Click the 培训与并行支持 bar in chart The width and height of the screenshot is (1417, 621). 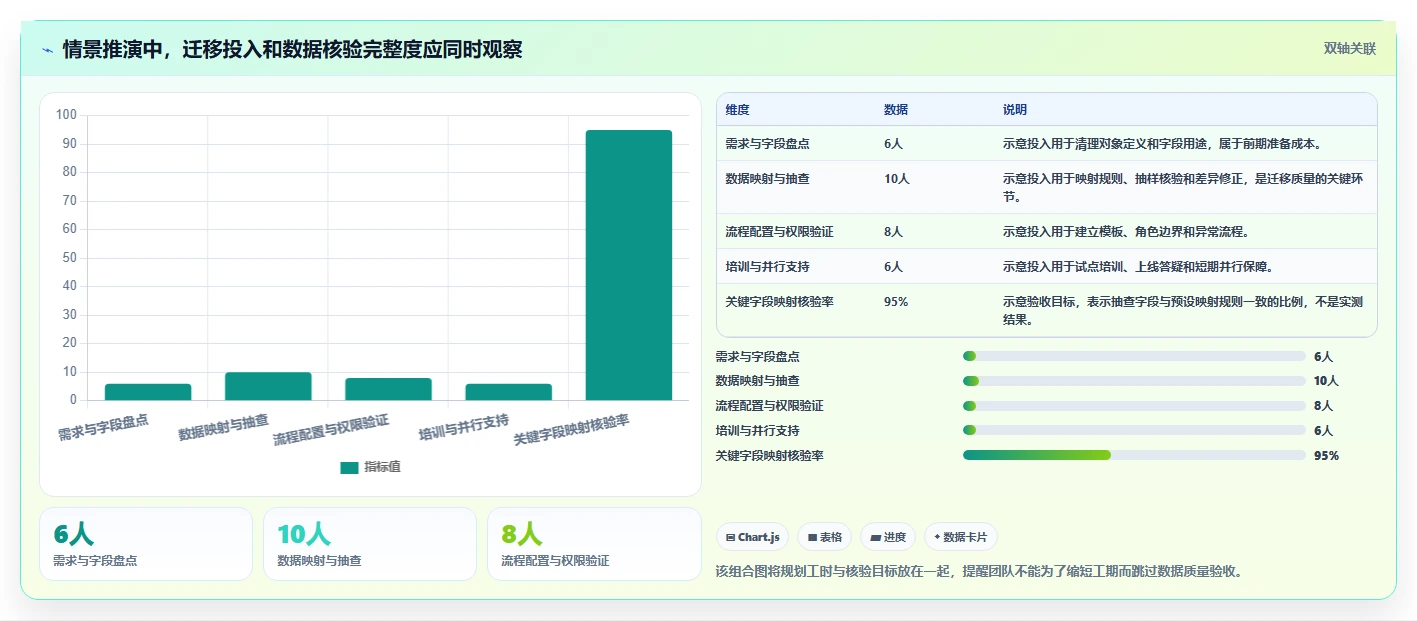click(508, 392)
